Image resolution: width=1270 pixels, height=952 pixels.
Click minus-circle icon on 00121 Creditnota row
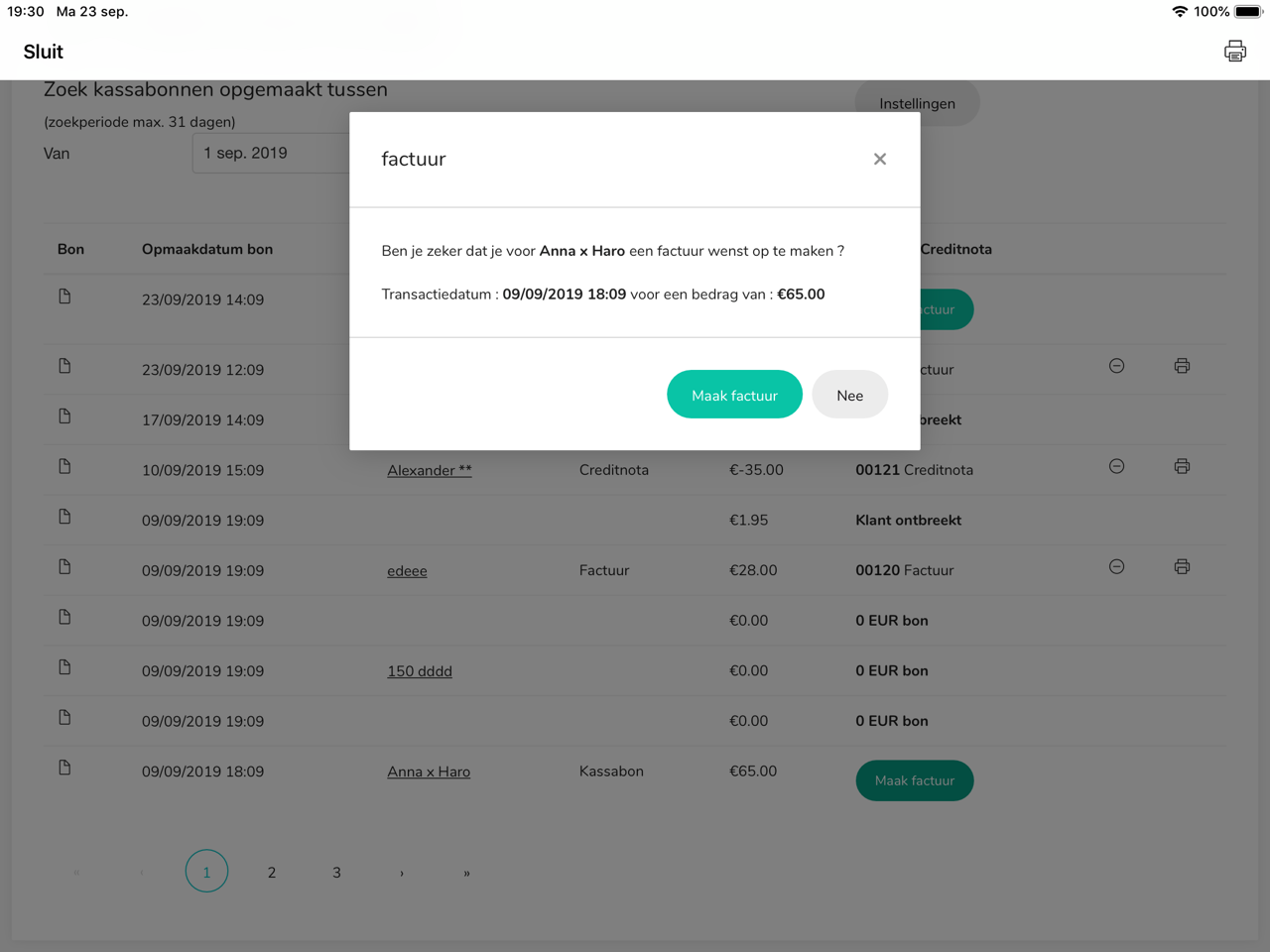(x=1116, y=466)
